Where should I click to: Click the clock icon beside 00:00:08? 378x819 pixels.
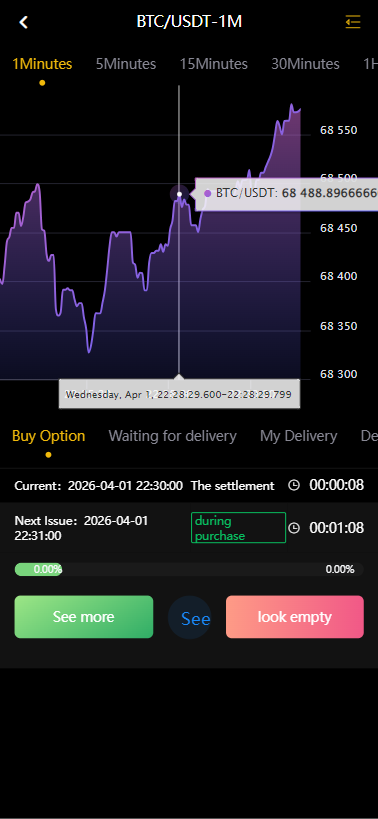[x=294, y=485]
